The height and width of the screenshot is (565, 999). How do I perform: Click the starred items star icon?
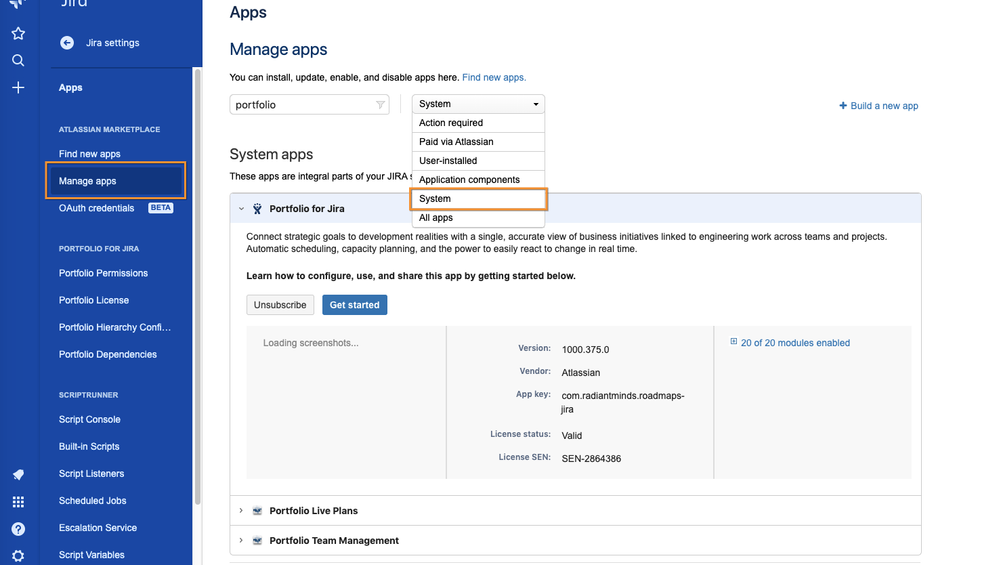coord(18,34)
